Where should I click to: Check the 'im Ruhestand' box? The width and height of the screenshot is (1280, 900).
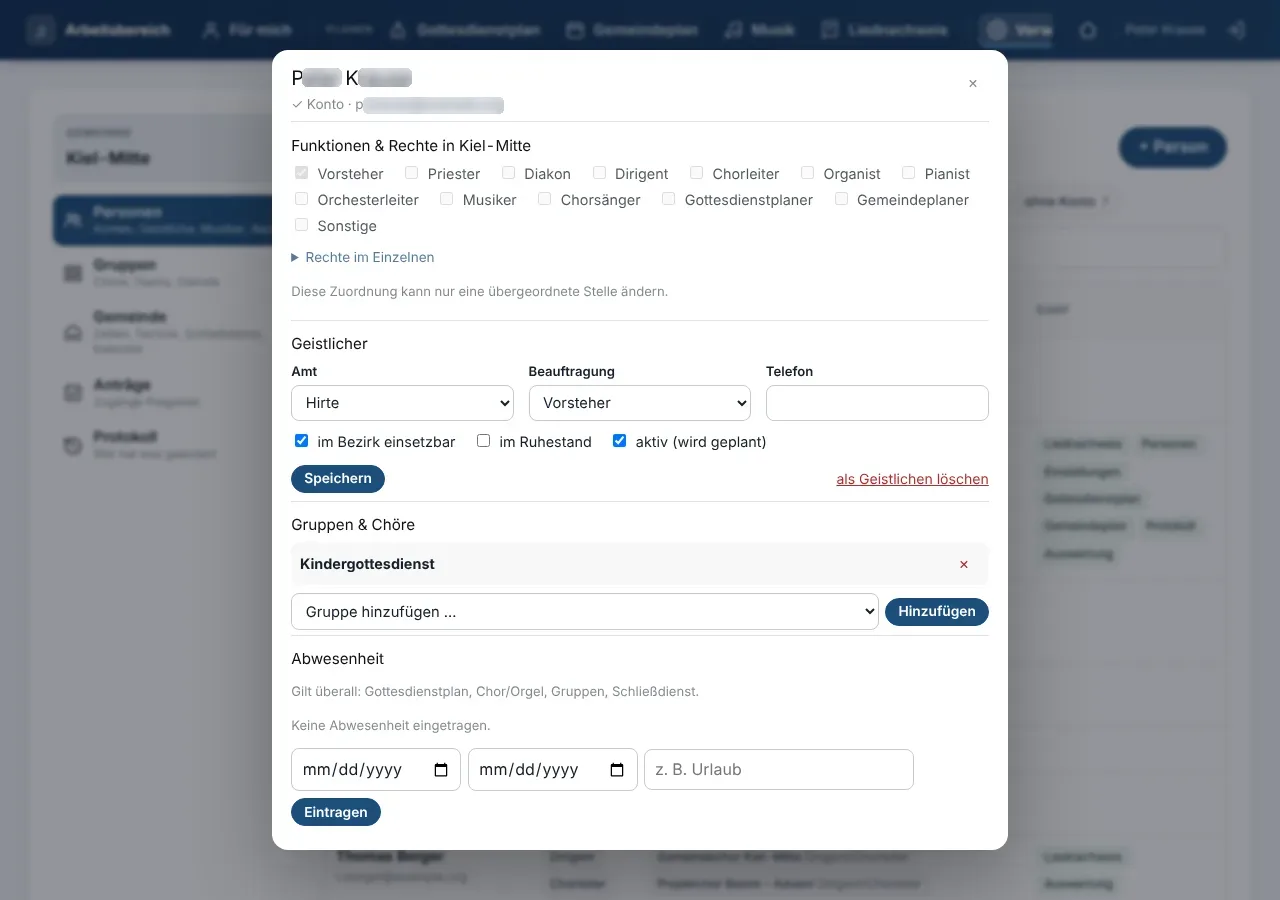pos(483,441)
